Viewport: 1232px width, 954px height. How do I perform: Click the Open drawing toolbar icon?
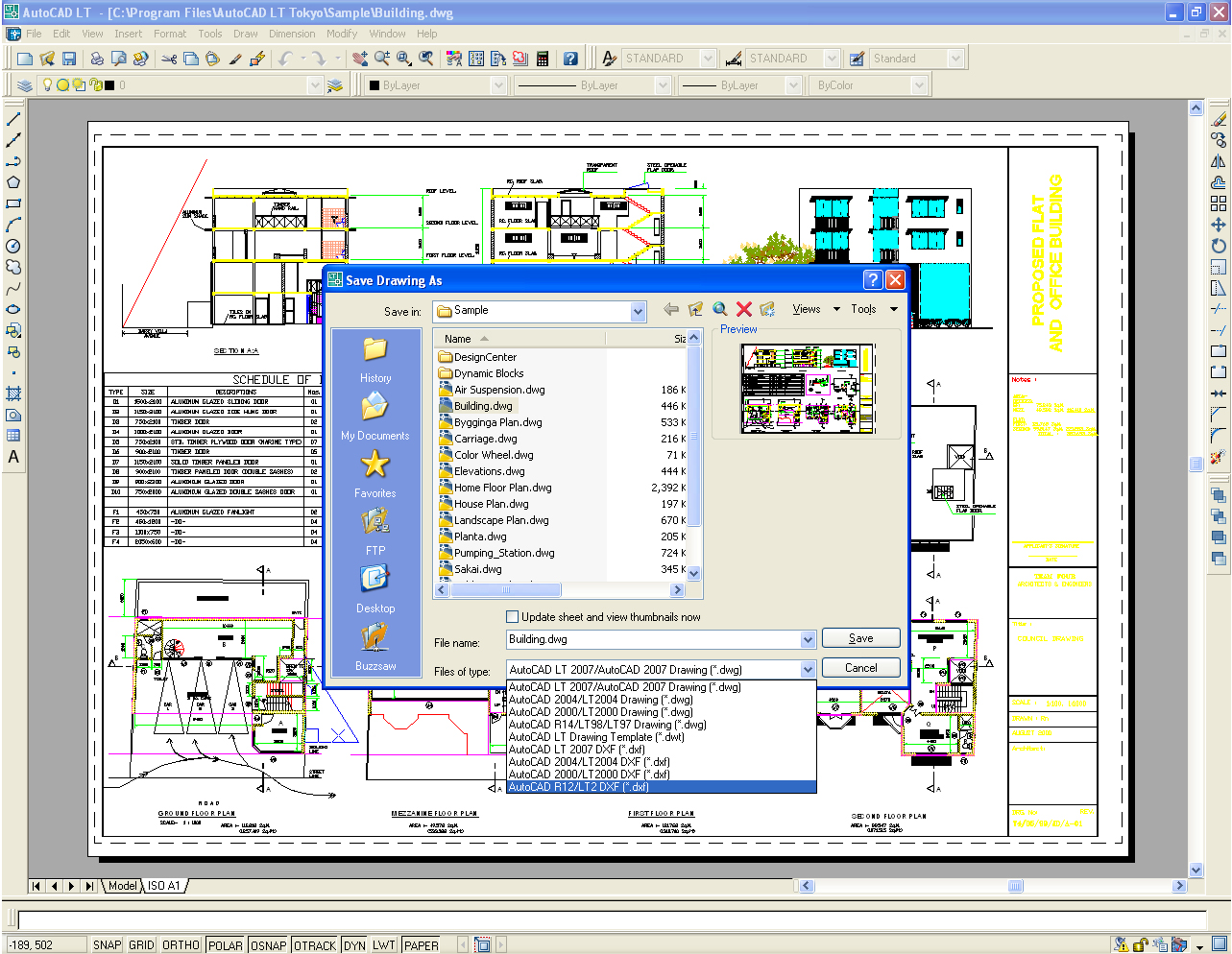[47, 59]
